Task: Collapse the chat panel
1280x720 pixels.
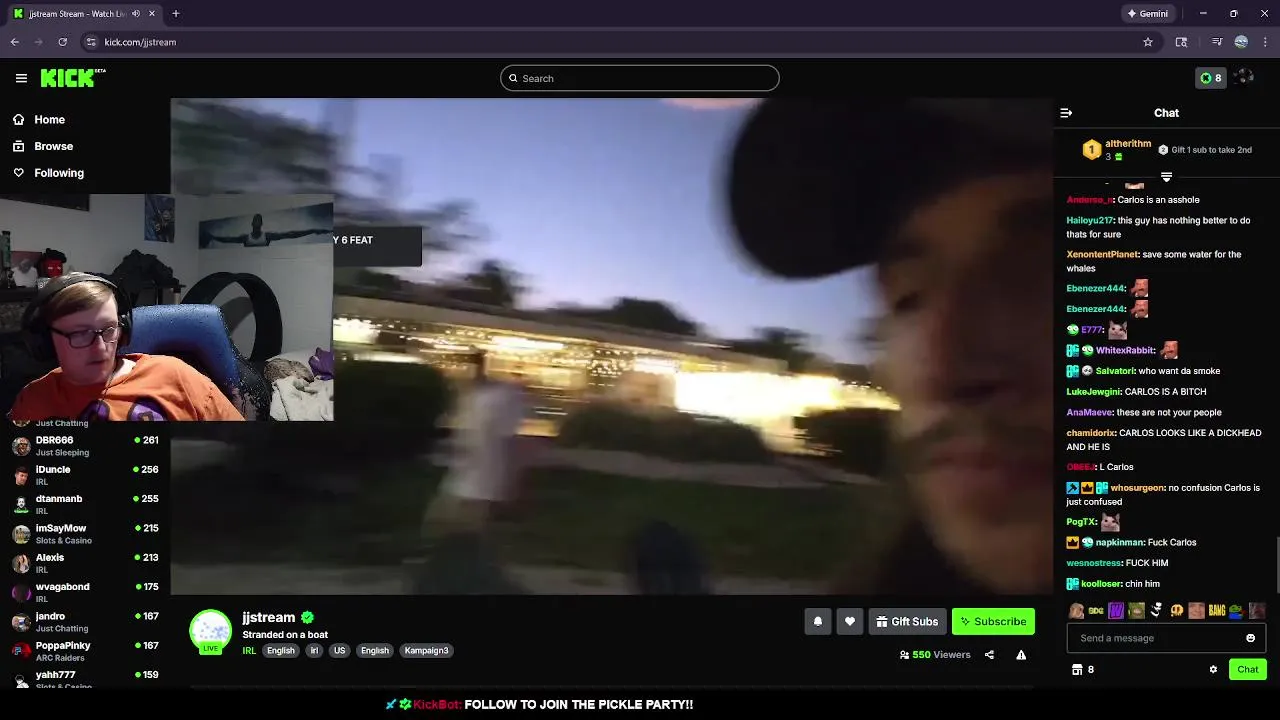Action: (1066, 113)
